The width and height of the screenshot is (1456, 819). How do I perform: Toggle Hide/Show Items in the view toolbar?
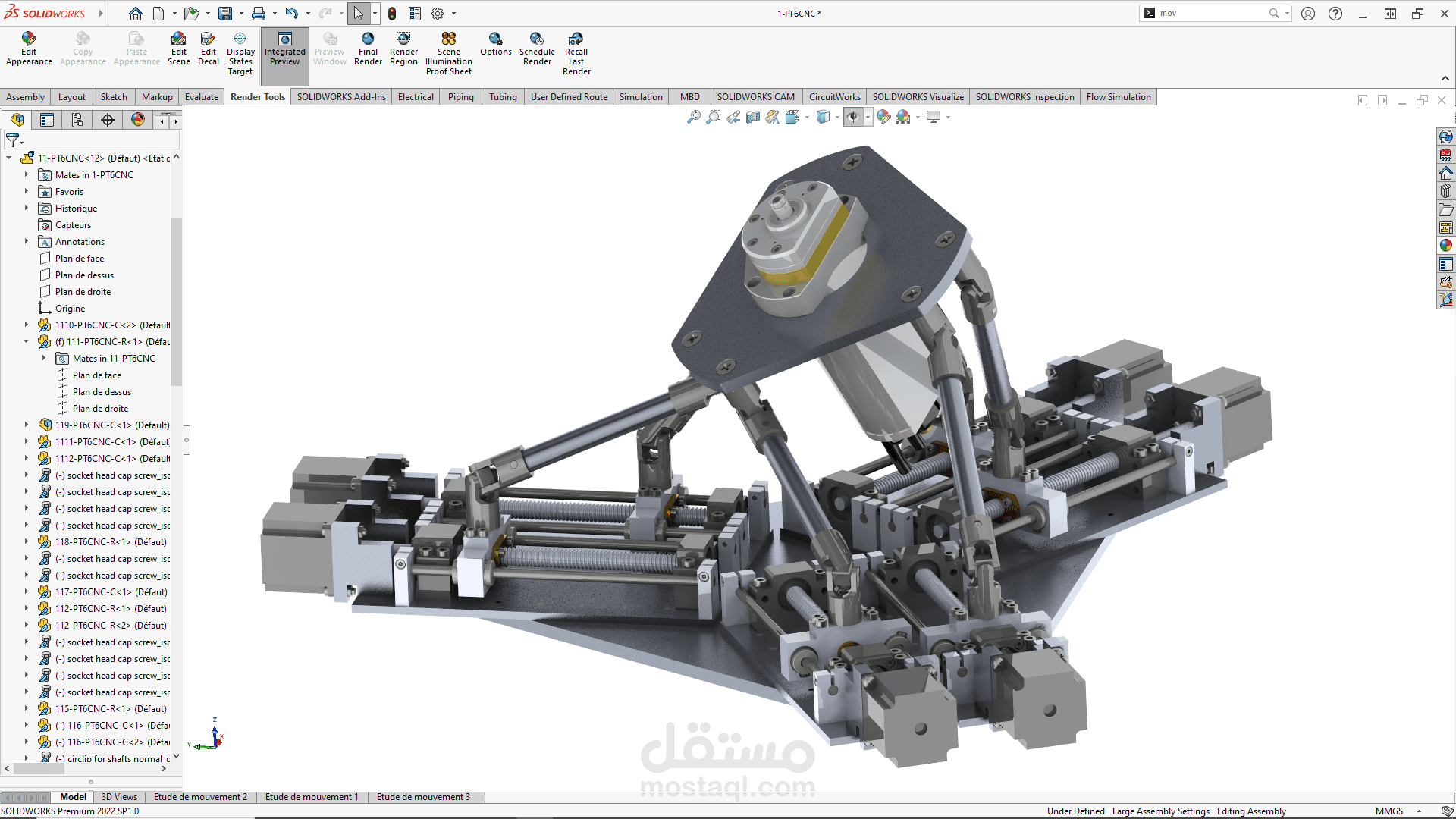coord(855,118)
